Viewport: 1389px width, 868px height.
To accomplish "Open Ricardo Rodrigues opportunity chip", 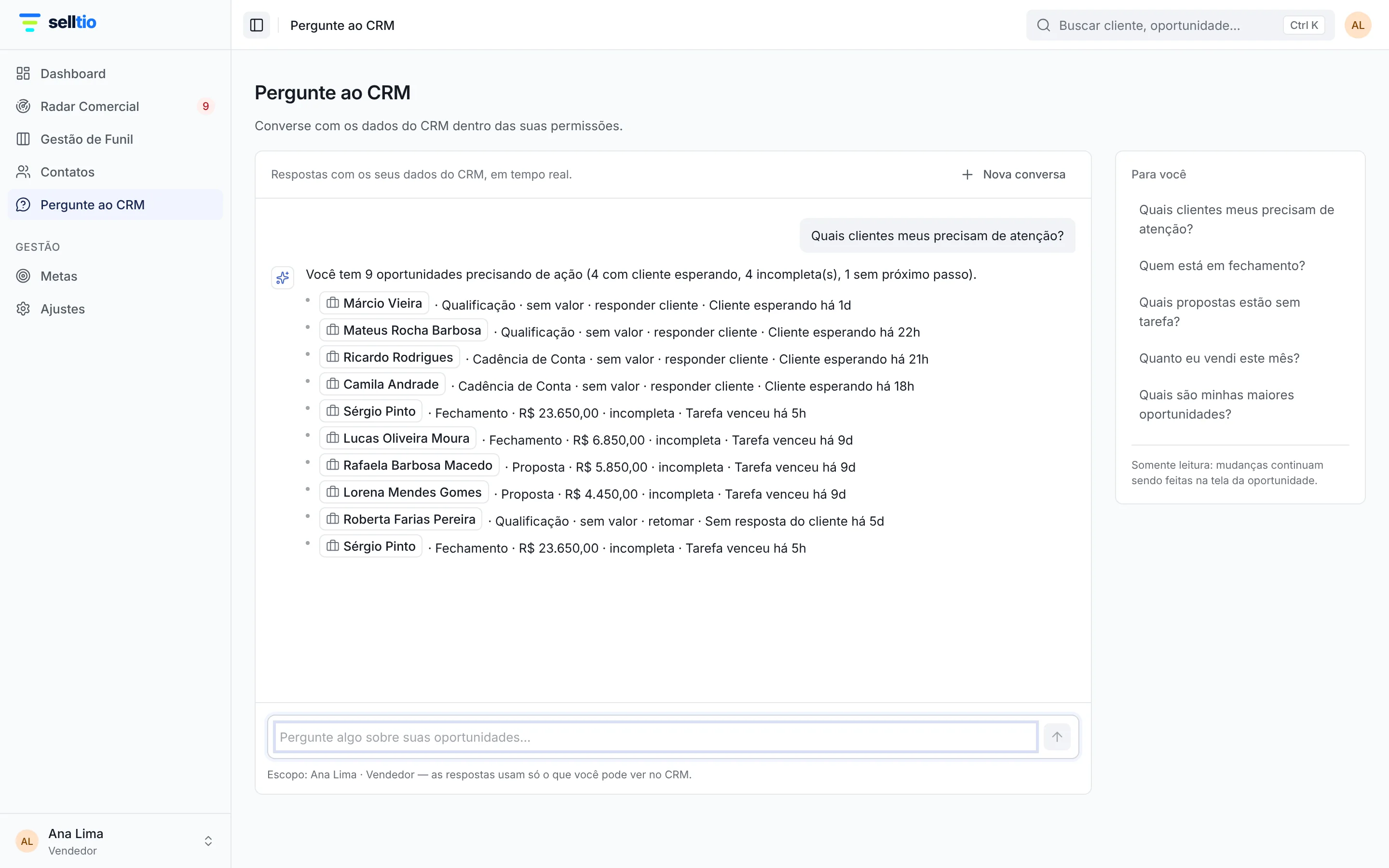I will pos(390,357).
